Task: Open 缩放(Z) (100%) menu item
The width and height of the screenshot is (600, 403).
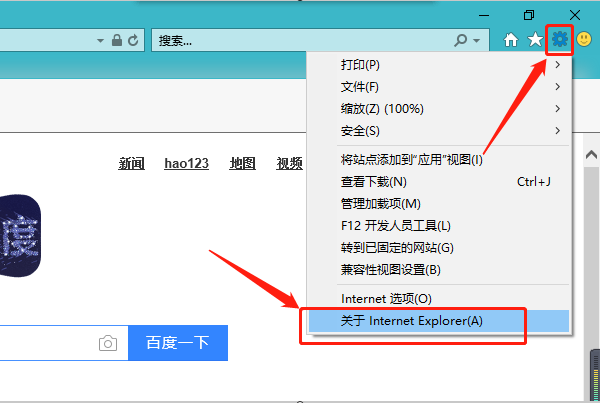Action: tap(439, 109)
